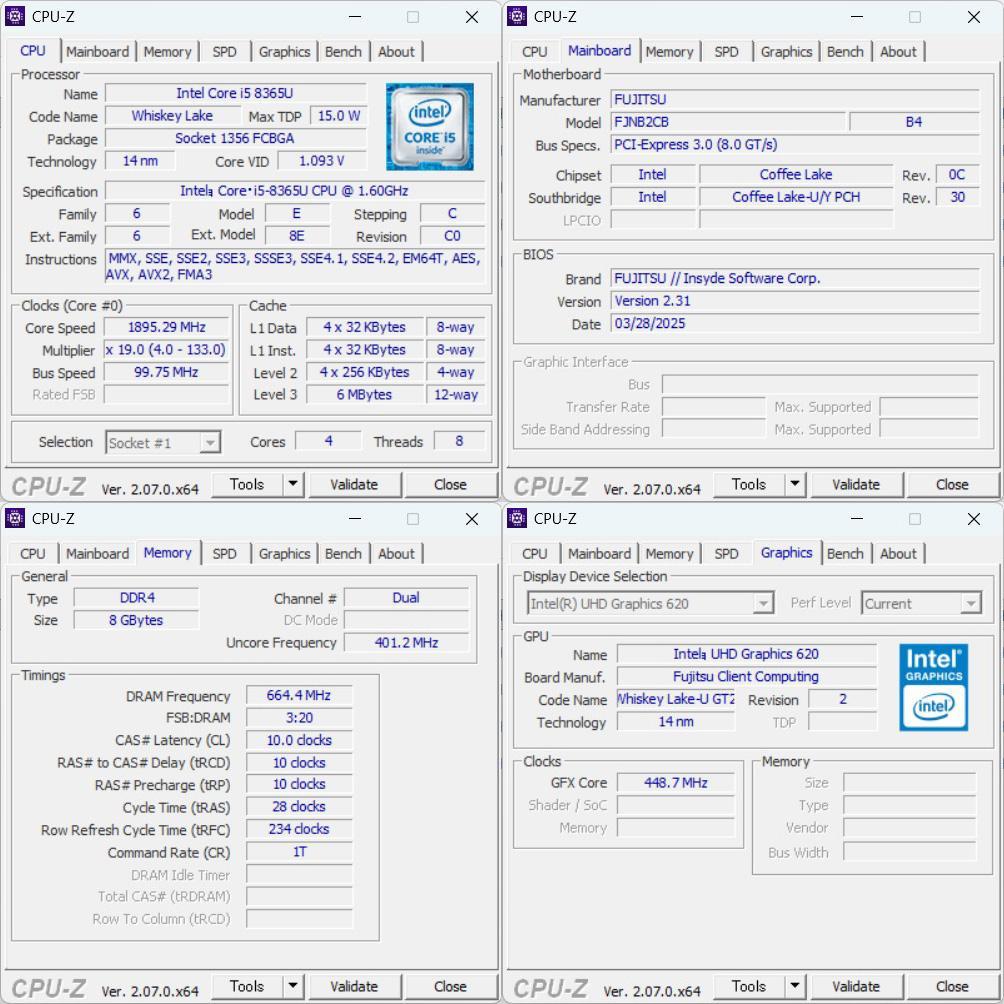Click the Intel Graphics logo on the Graphics tab

pyautogui.click(x=932, y=688)
